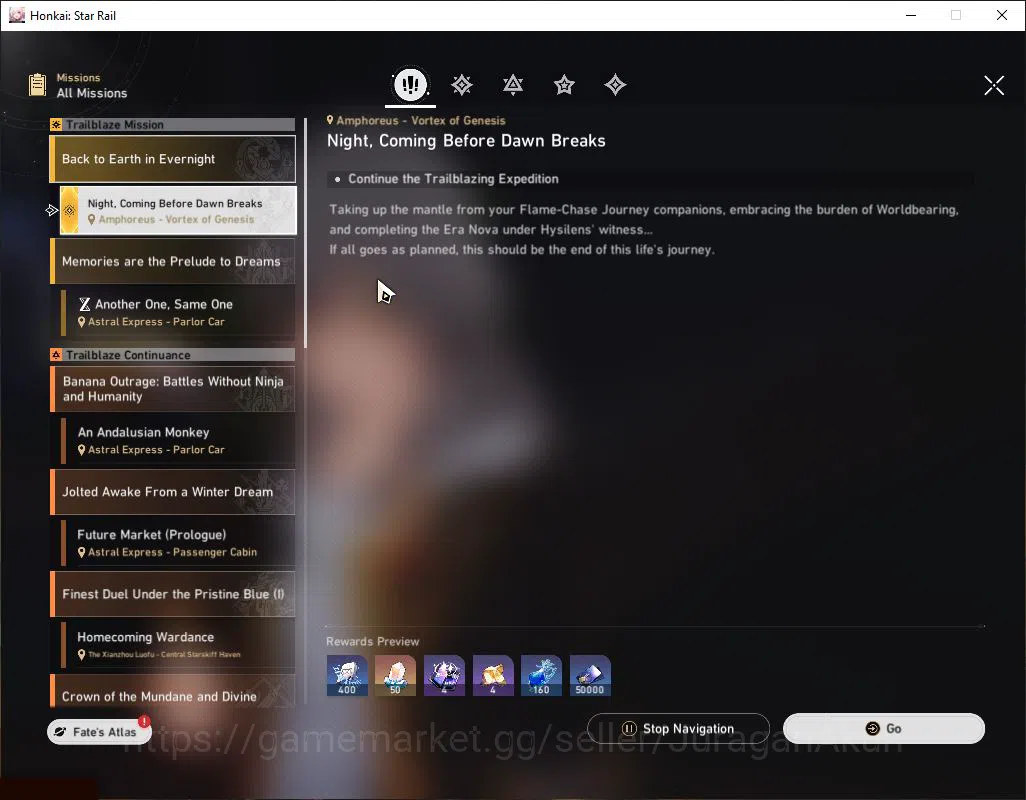1026x800 pixels.
Task: Toggle the Jolted Awake From a Winter Dream chapter
Action: coord(173,492)
